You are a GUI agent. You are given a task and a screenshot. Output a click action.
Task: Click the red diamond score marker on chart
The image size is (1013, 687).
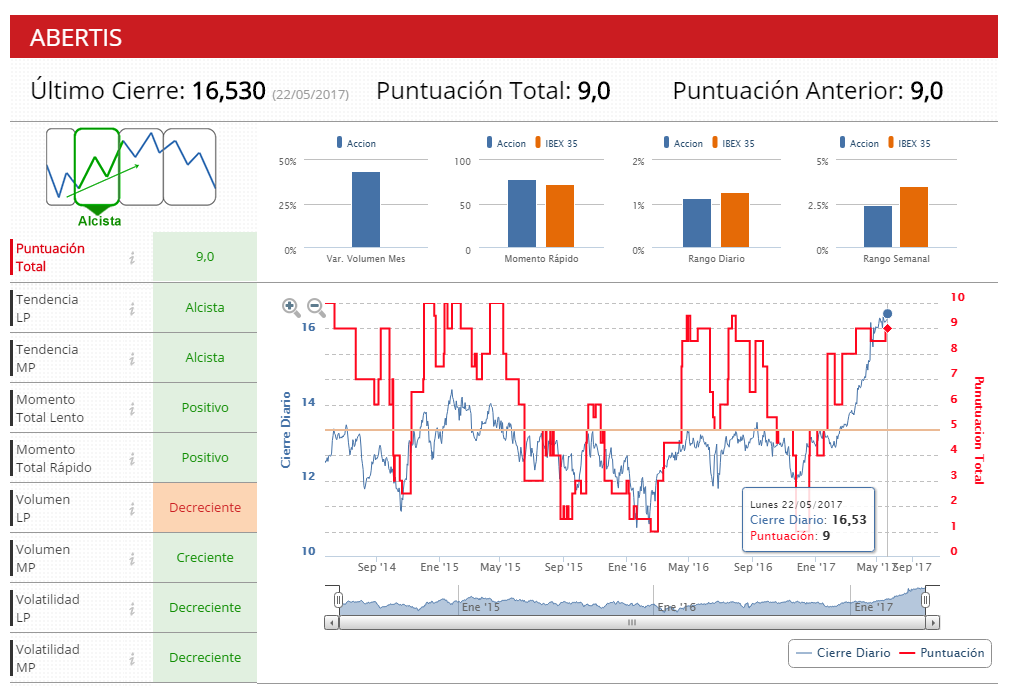pos(887,329)
